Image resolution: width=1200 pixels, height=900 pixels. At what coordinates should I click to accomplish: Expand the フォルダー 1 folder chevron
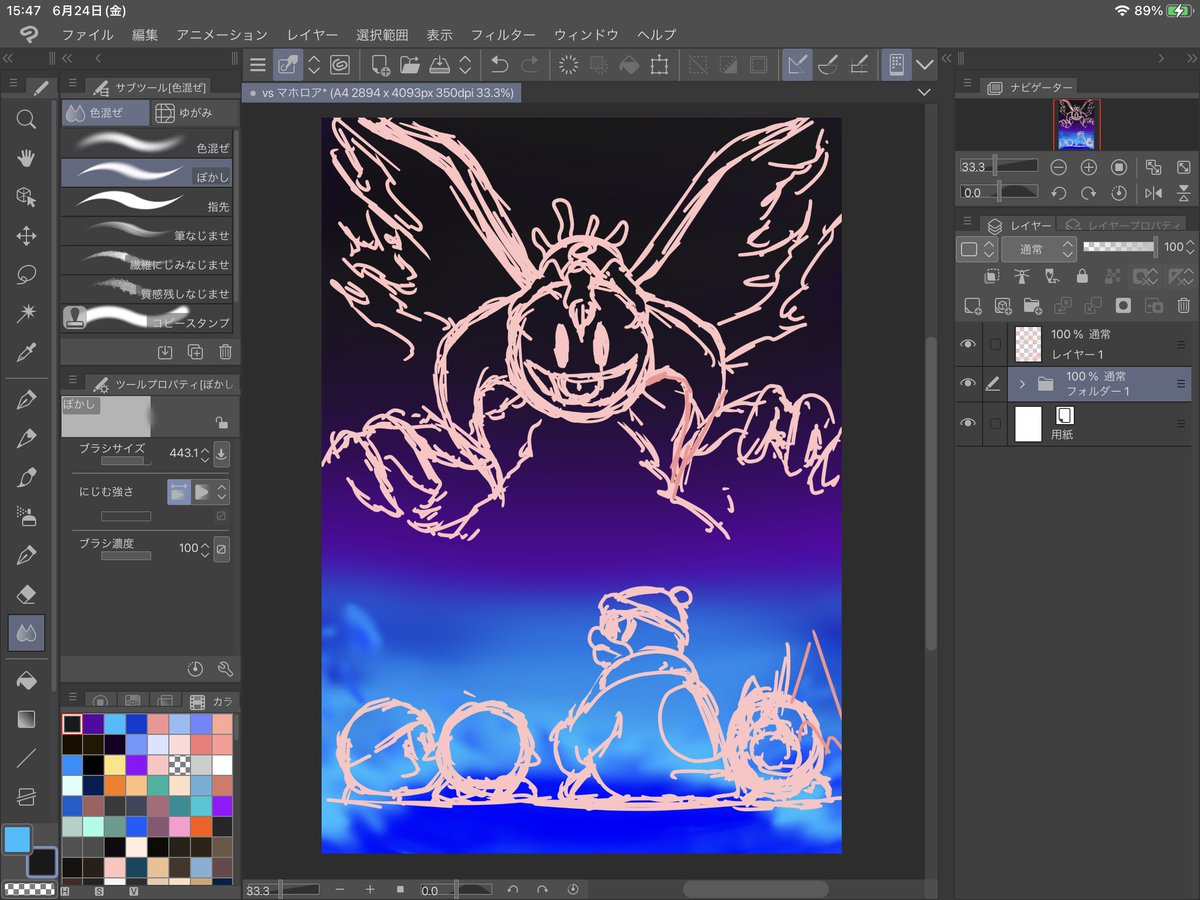(x=1022, y=384)
